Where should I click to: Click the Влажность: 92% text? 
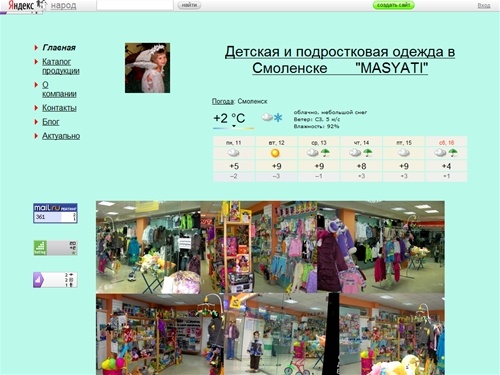pyautogui.click(x=316, y=126)
